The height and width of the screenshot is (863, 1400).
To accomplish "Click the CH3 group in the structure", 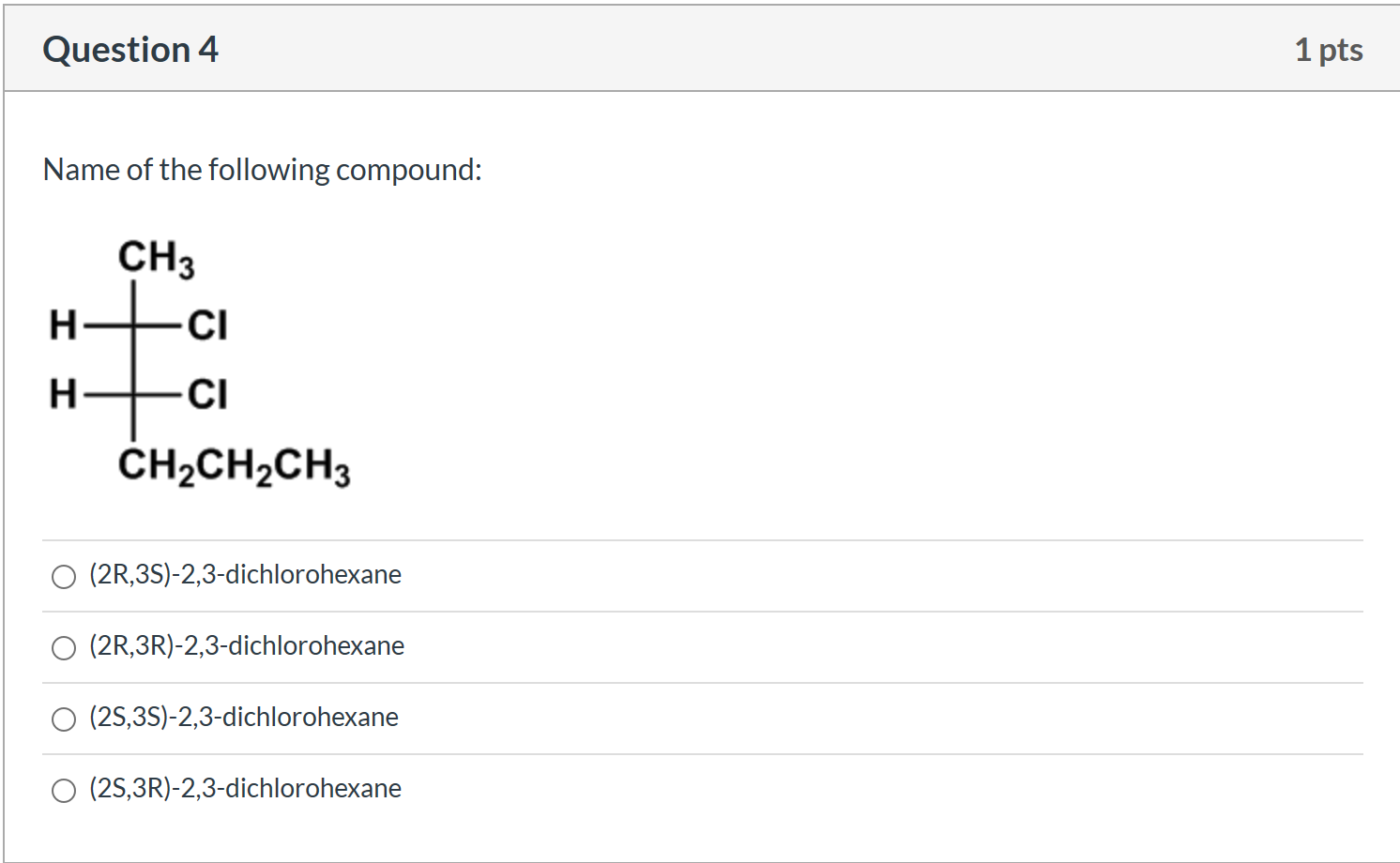I will coord(155,259).
